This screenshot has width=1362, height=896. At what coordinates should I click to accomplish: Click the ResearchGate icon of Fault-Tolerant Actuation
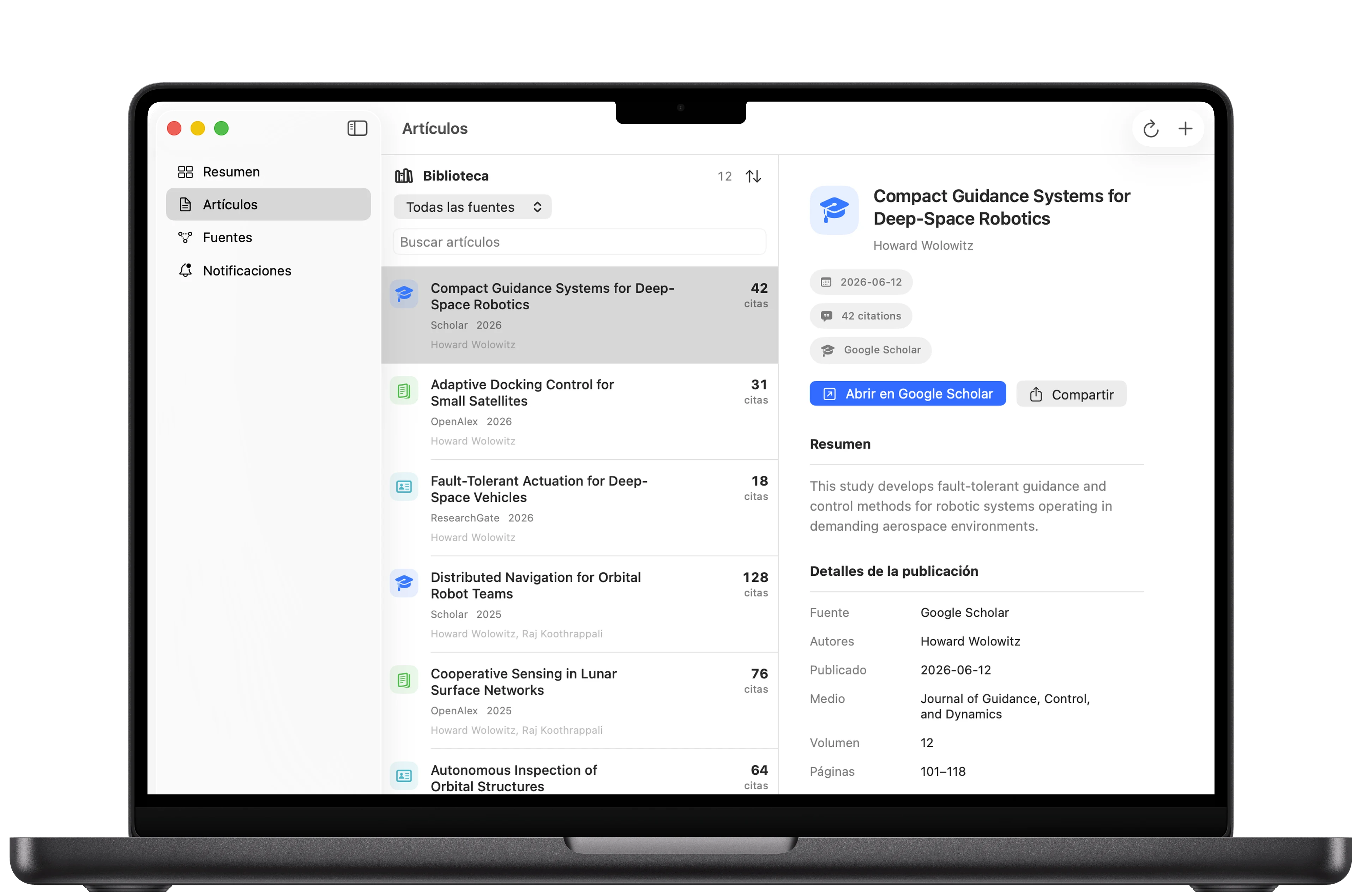tap(404, 486)
